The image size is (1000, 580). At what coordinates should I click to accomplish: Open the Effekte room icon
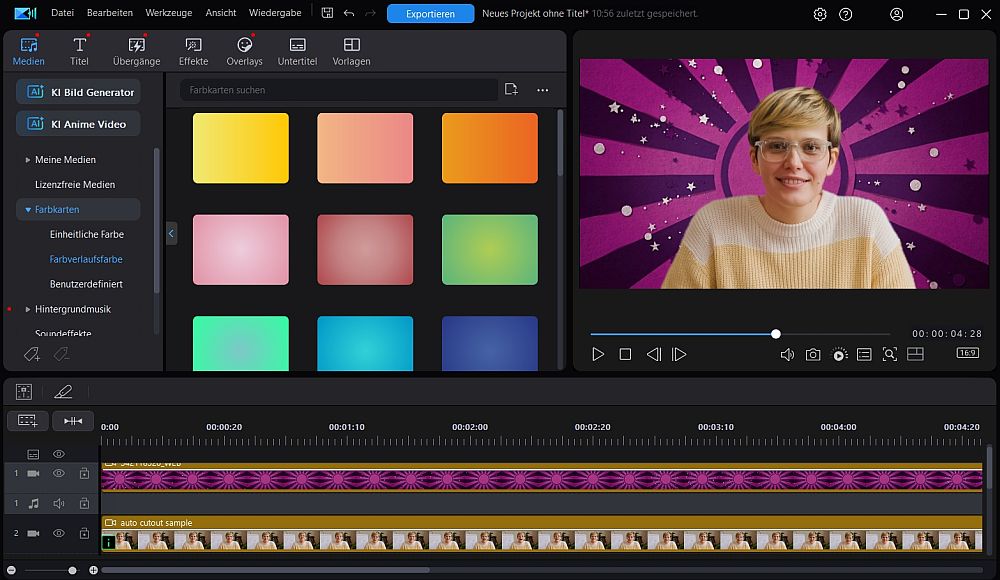193,51
